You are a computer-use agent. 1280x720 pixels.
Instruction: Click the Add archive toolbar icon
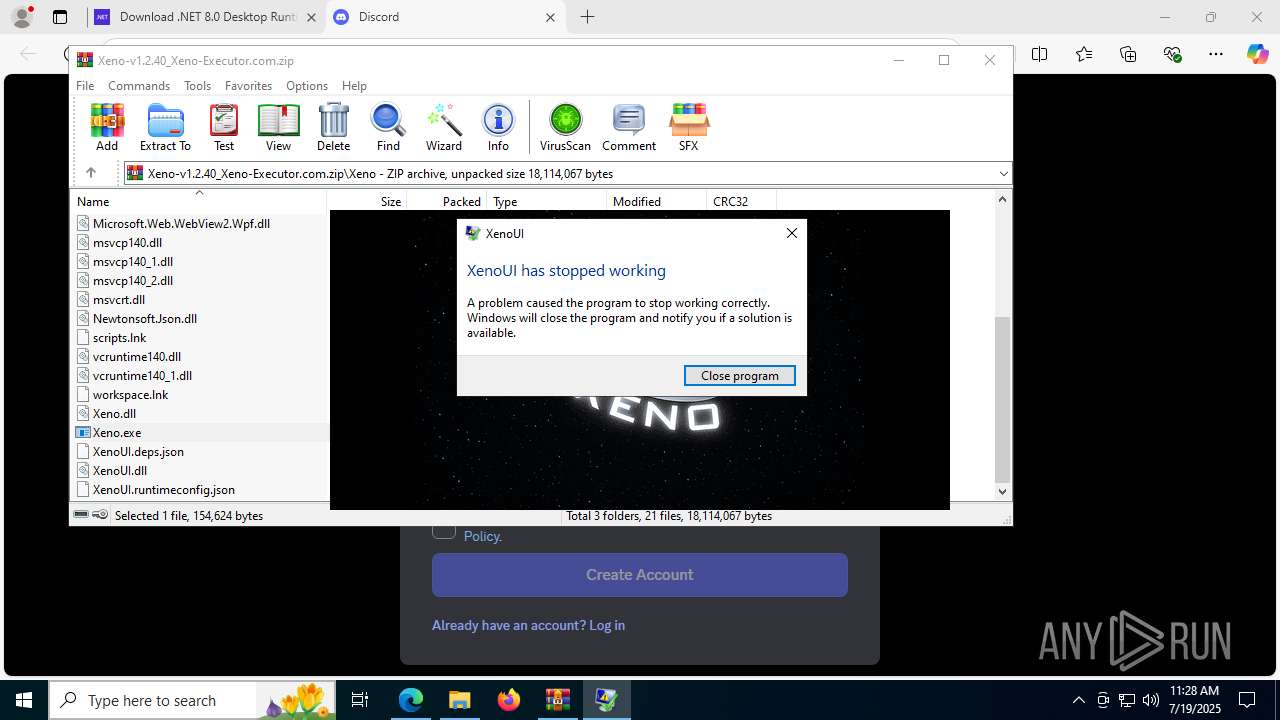107,127
